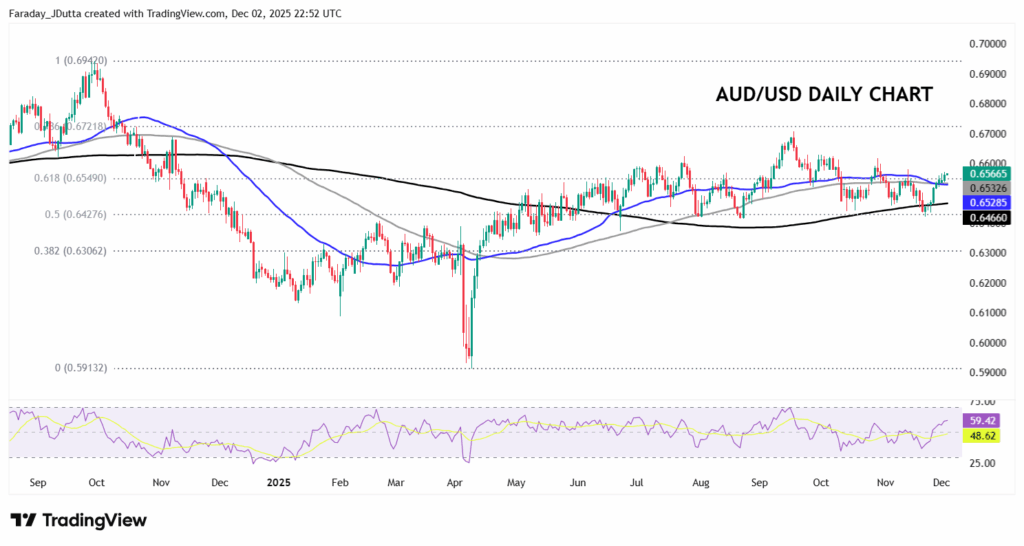Click the black 0.64660 moving average tag
Image resolution: width=1024 pixels, height=546 pixels.
click(x=987, y=217)
